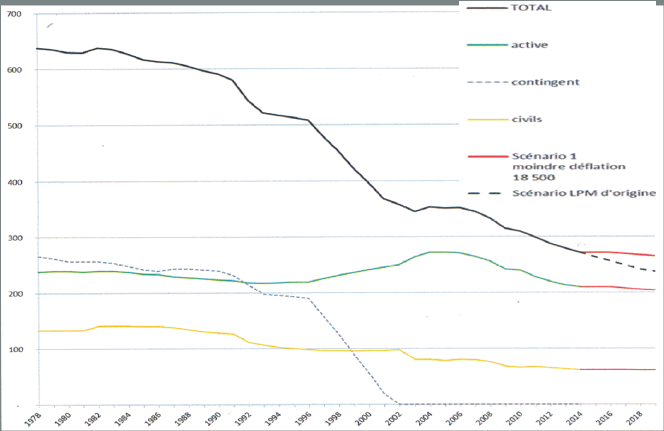664x431 pixels.
Task: Click x-axis year label 1996
Action: pyautogui.click(x=303, y=418)
